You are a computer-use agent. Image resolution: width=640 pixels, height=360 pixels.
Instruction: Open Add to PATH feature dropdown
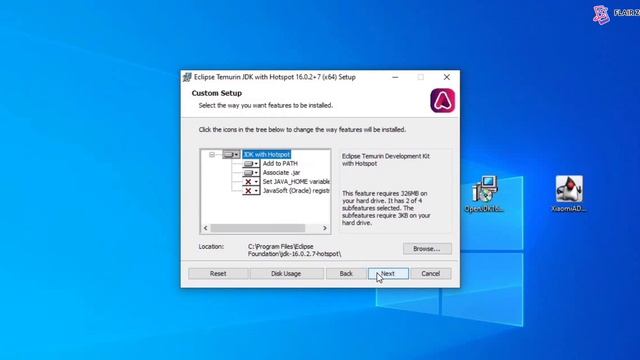pos(251,164)
